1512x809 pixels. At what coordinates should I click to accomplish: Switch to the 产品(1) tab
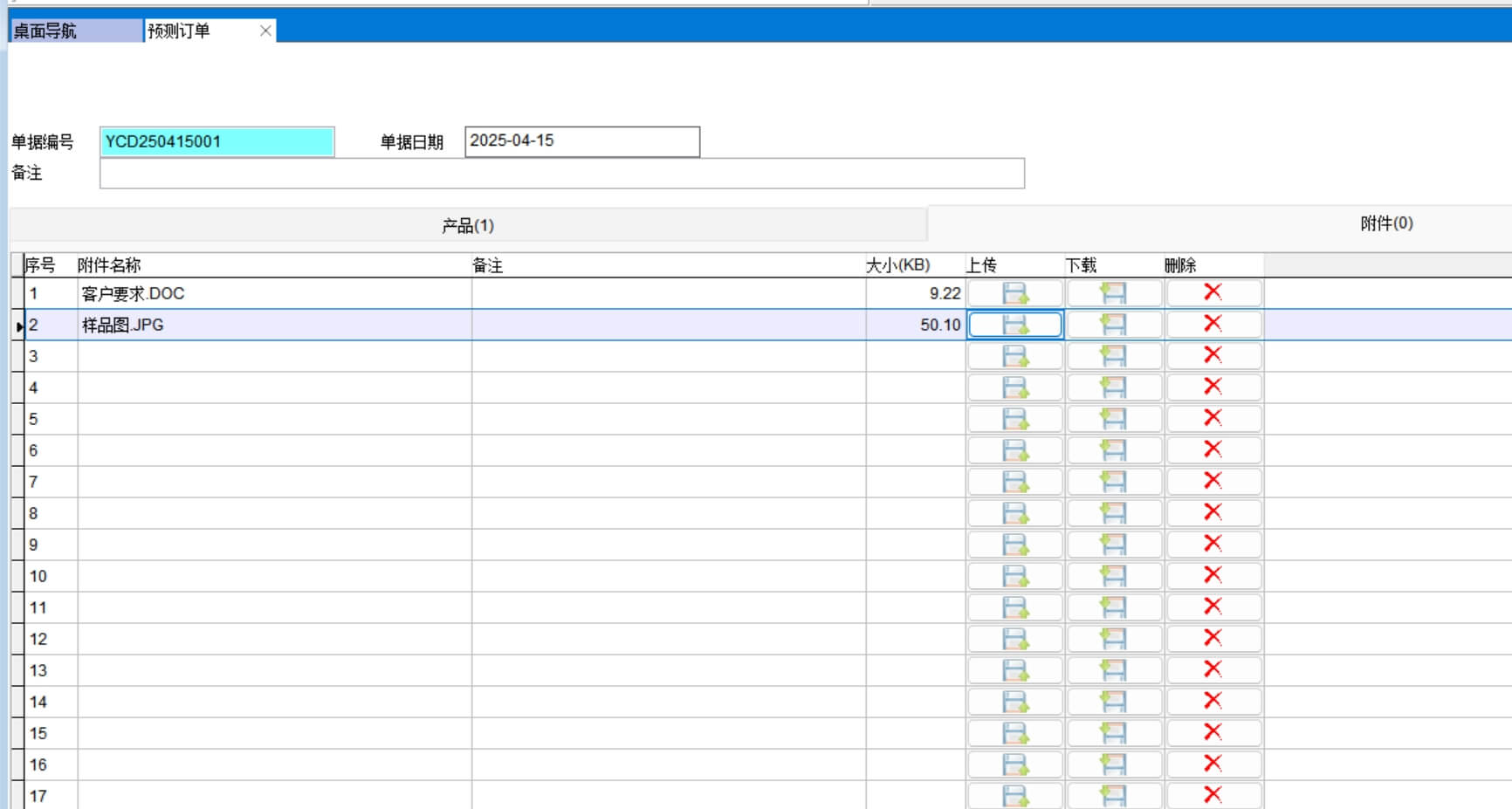(468, 226)
